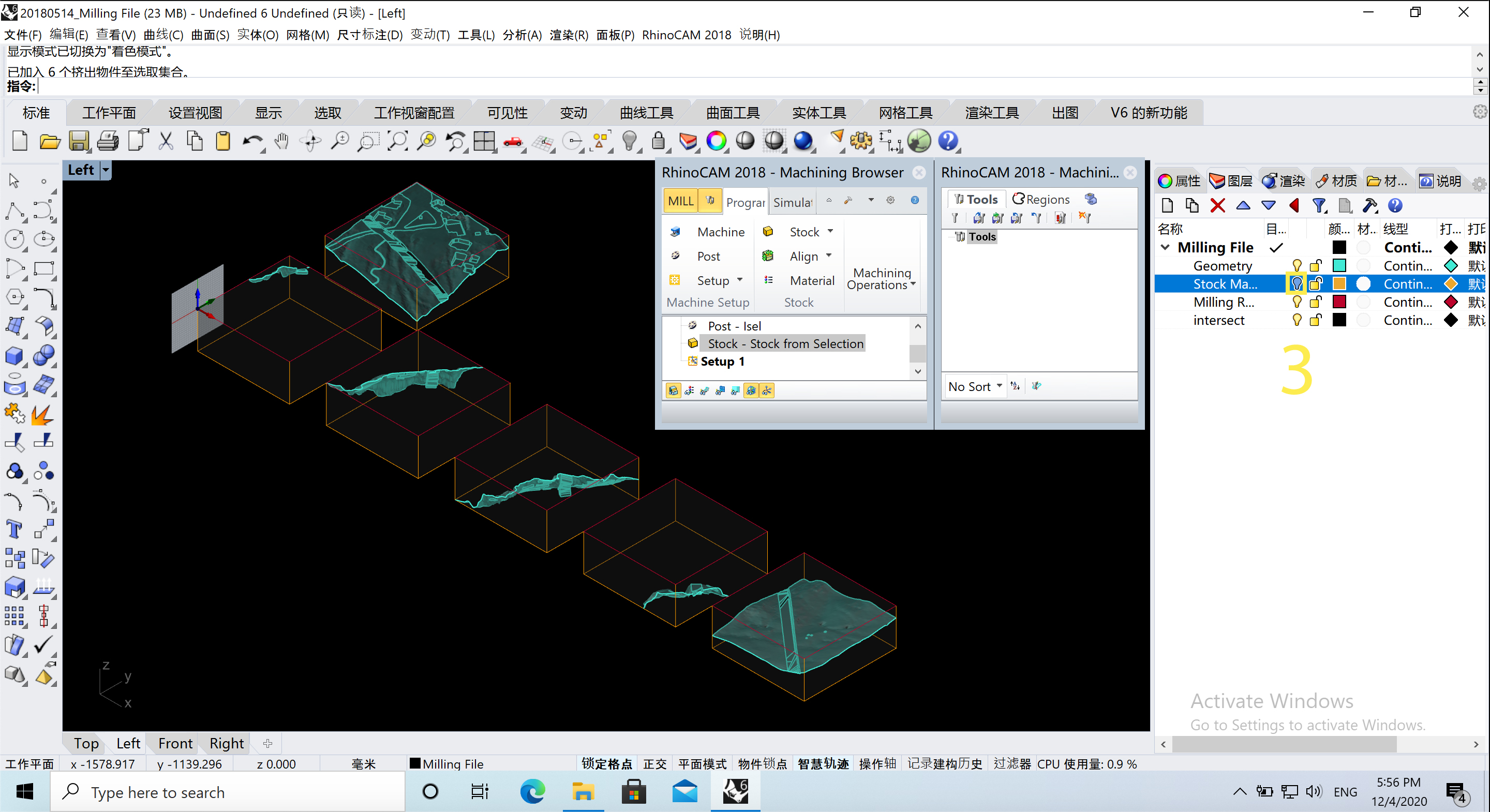Open the Left viewport title dropdown arrow
This screenshot has height=812, width=1490.
tap(106, 170)
